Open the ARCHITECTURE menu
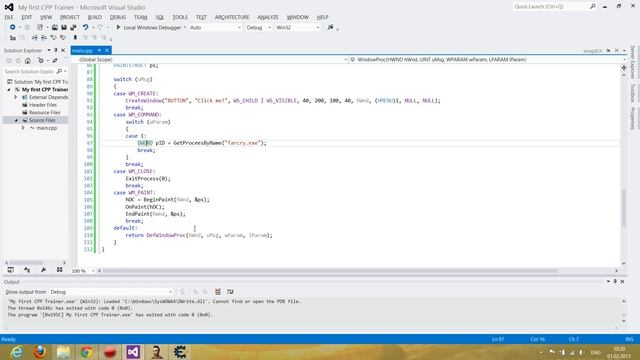This screenshot has width=640, height=360. tap(232, 17)
